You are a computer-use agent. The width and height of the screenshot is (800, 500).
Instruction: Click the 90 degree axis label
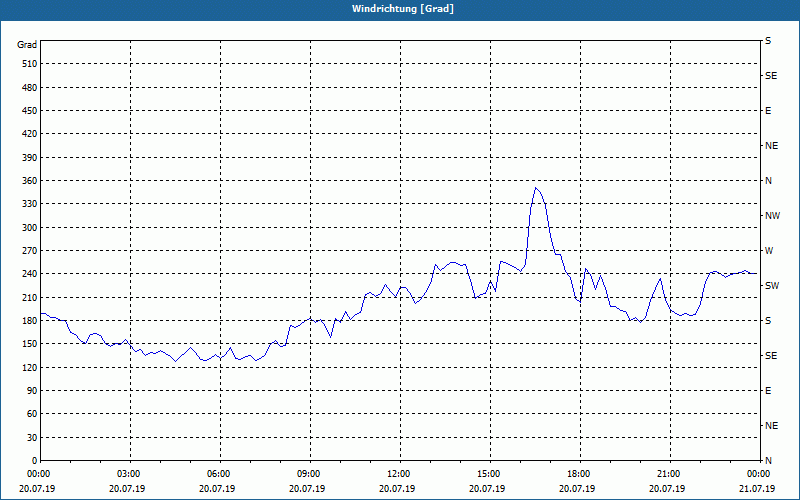click(x=32, y=391)
